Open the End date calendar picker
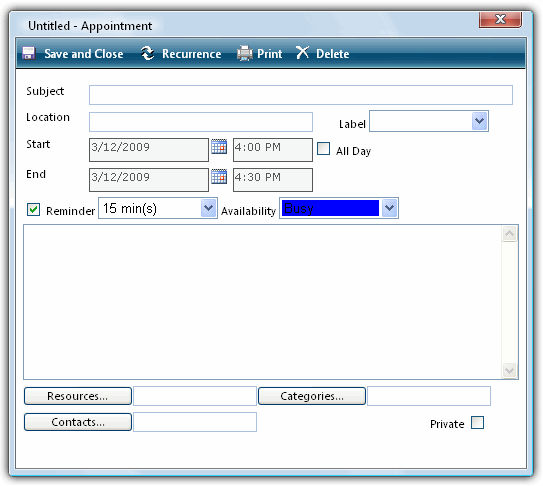 click(219, 176)
